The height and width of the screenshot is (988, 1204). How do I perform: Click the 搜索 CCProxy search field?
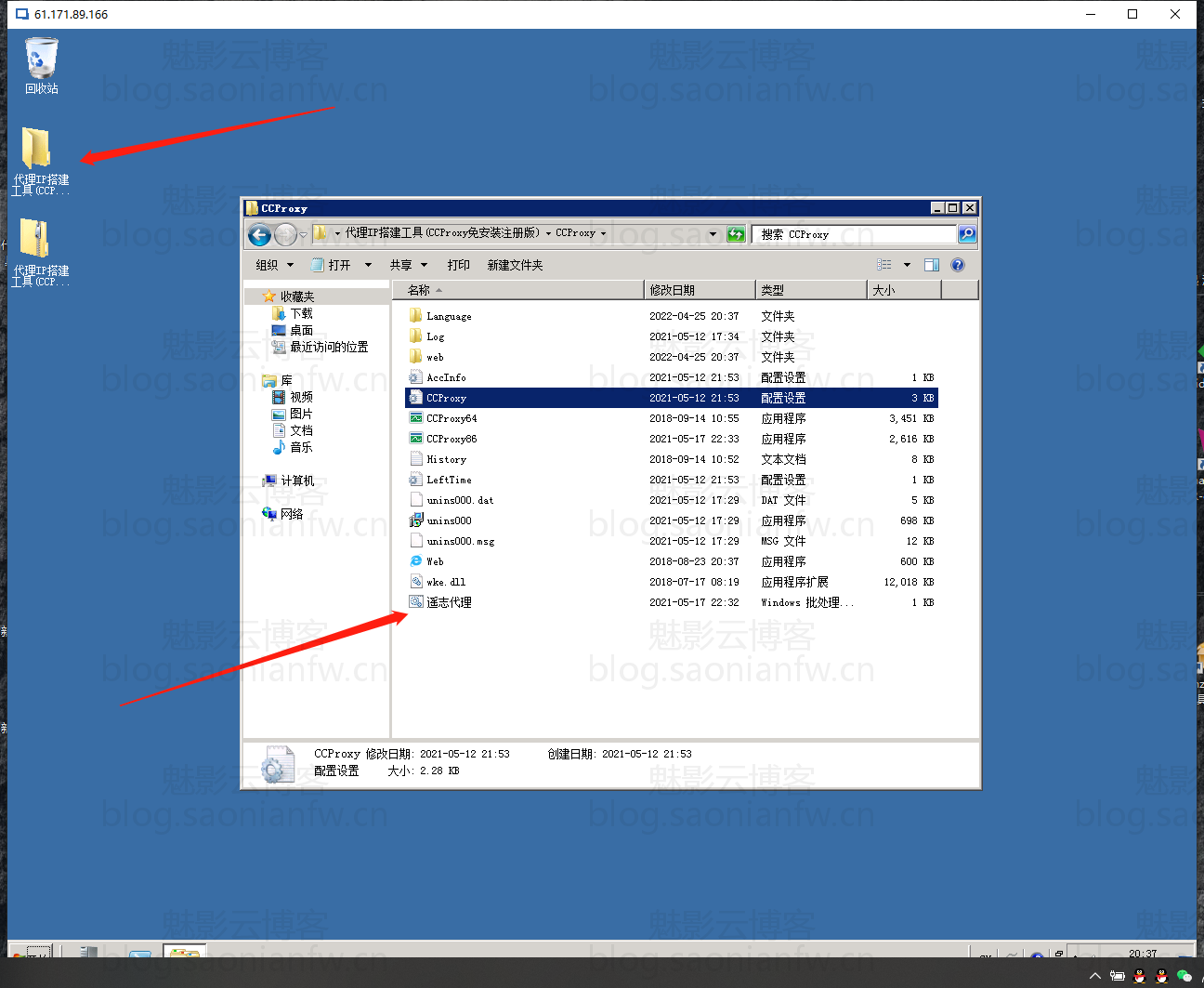855,234
